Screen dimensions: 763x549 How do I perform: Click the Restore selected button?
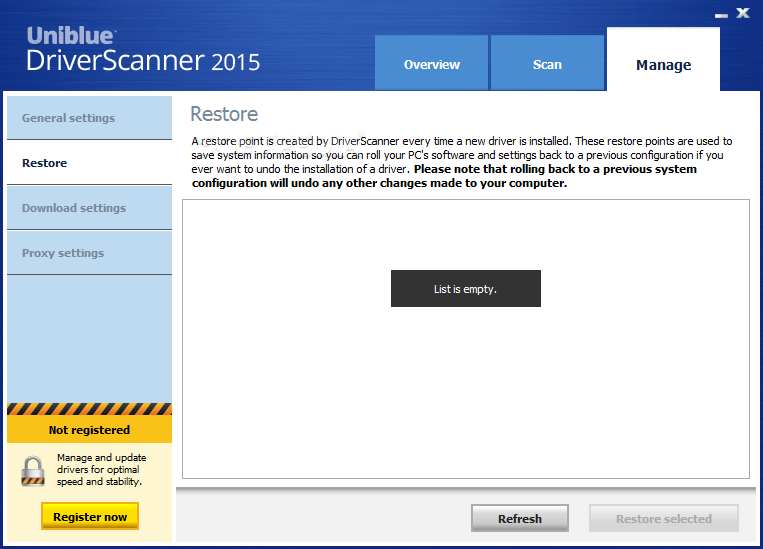coord(664,518)
